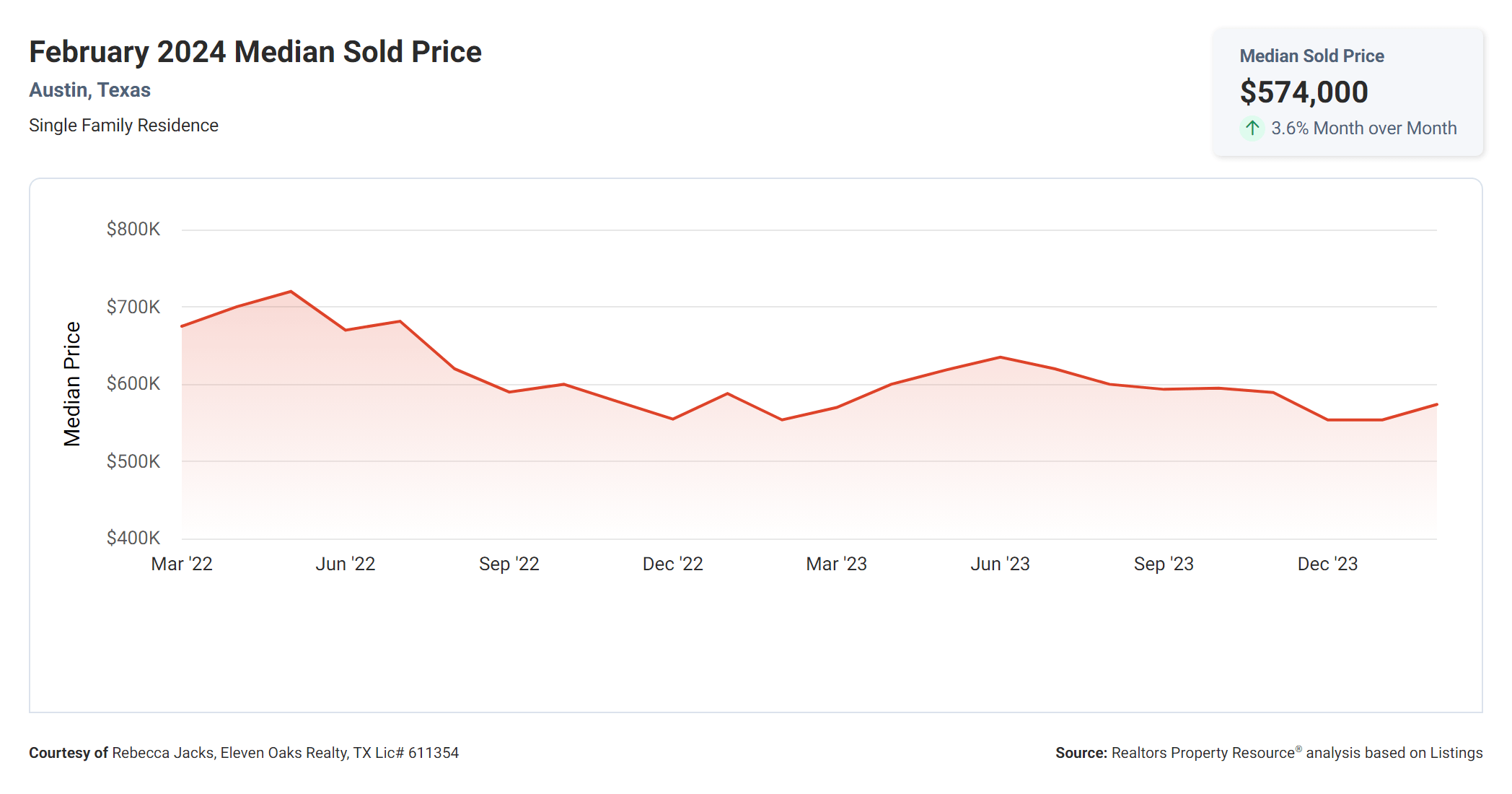Click the February 2024 Median Sold Price title
The width and height of the screenshot is (1512, 794).
coord(255,52)
